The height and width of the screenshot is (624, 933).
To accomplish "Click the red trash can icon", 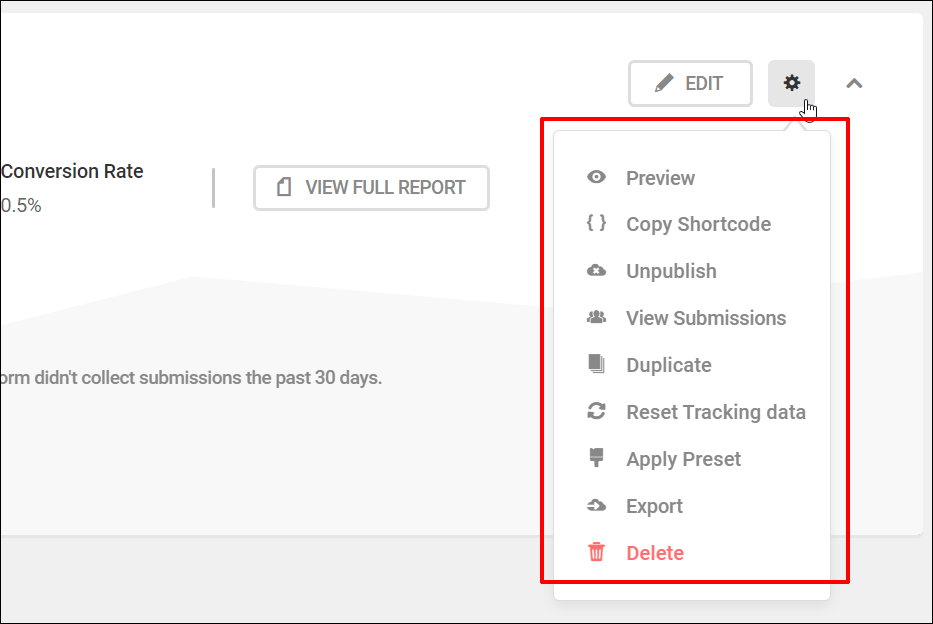I will click(x=596, y=552).
